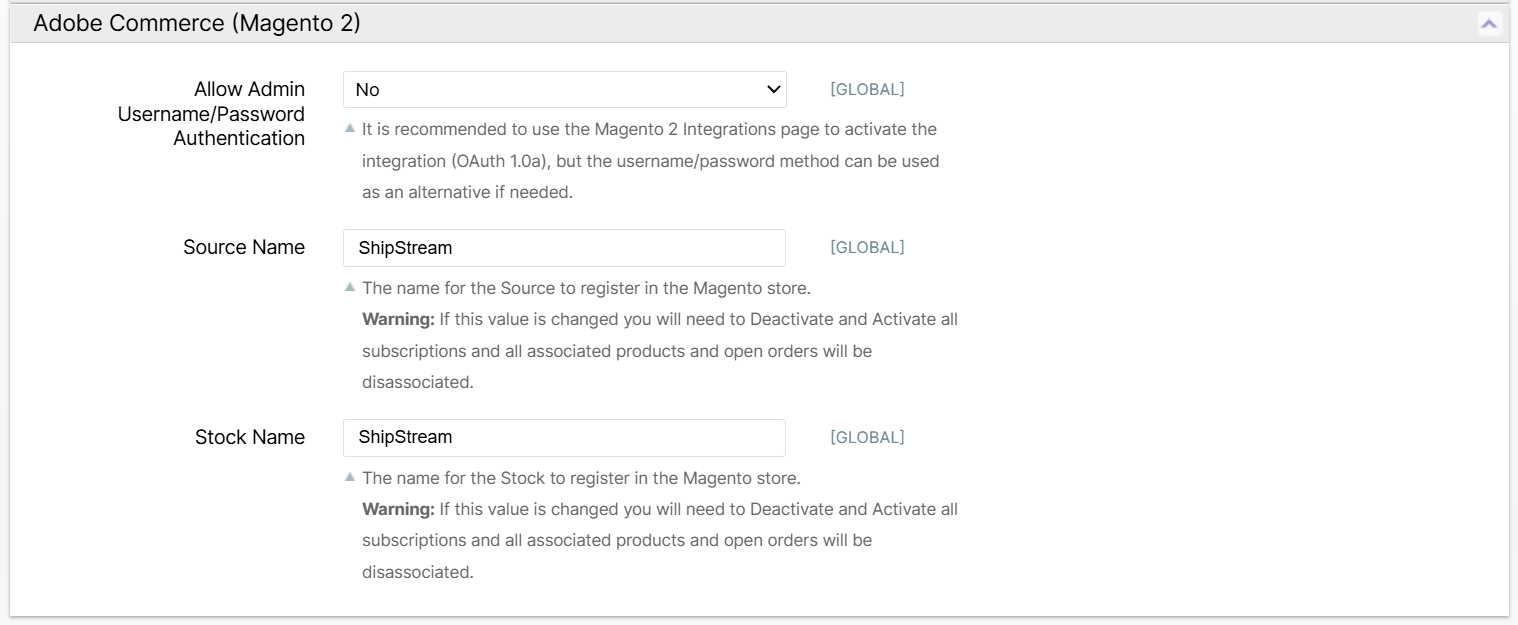Collapse the Adobe Commerce section using arrow icon
1518x625 pixels.
[x=1489, y=24]
